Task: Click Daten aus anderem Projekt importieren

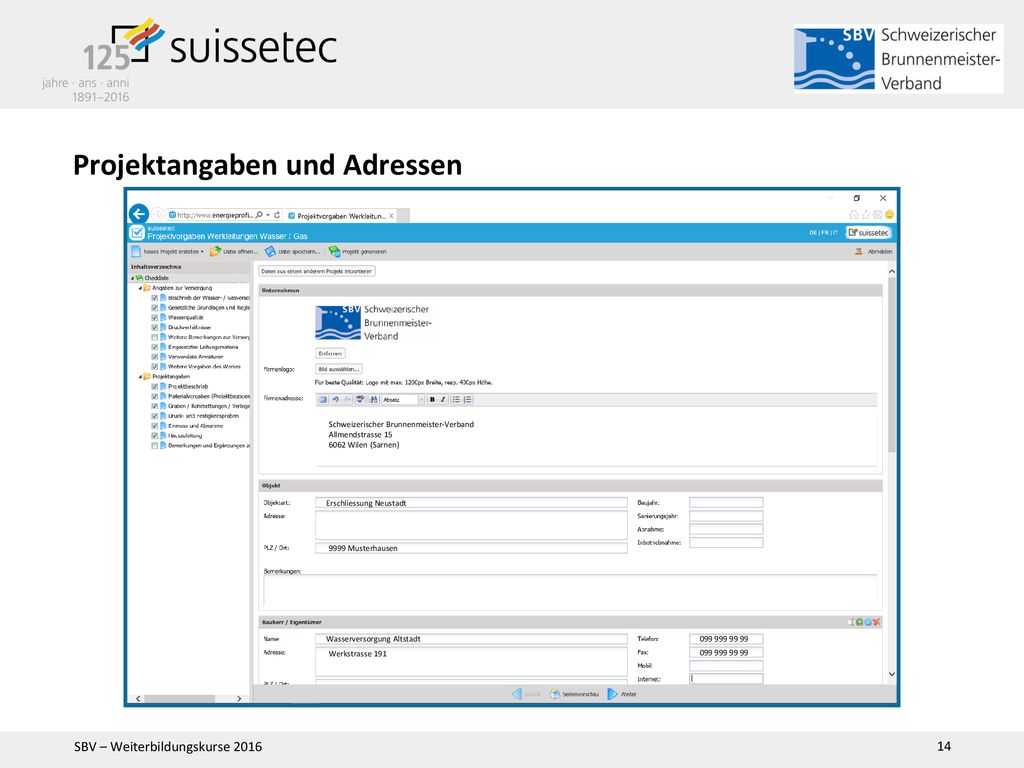Action: [317, 271]
